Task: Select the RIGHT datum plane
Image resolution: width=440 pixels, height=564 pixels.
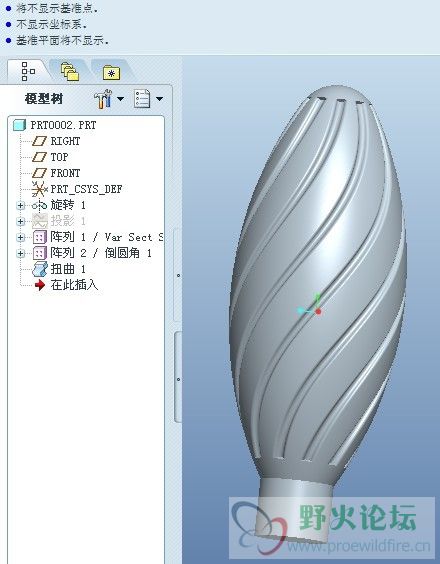Action: pyautogui.click(x=65, y=141)
